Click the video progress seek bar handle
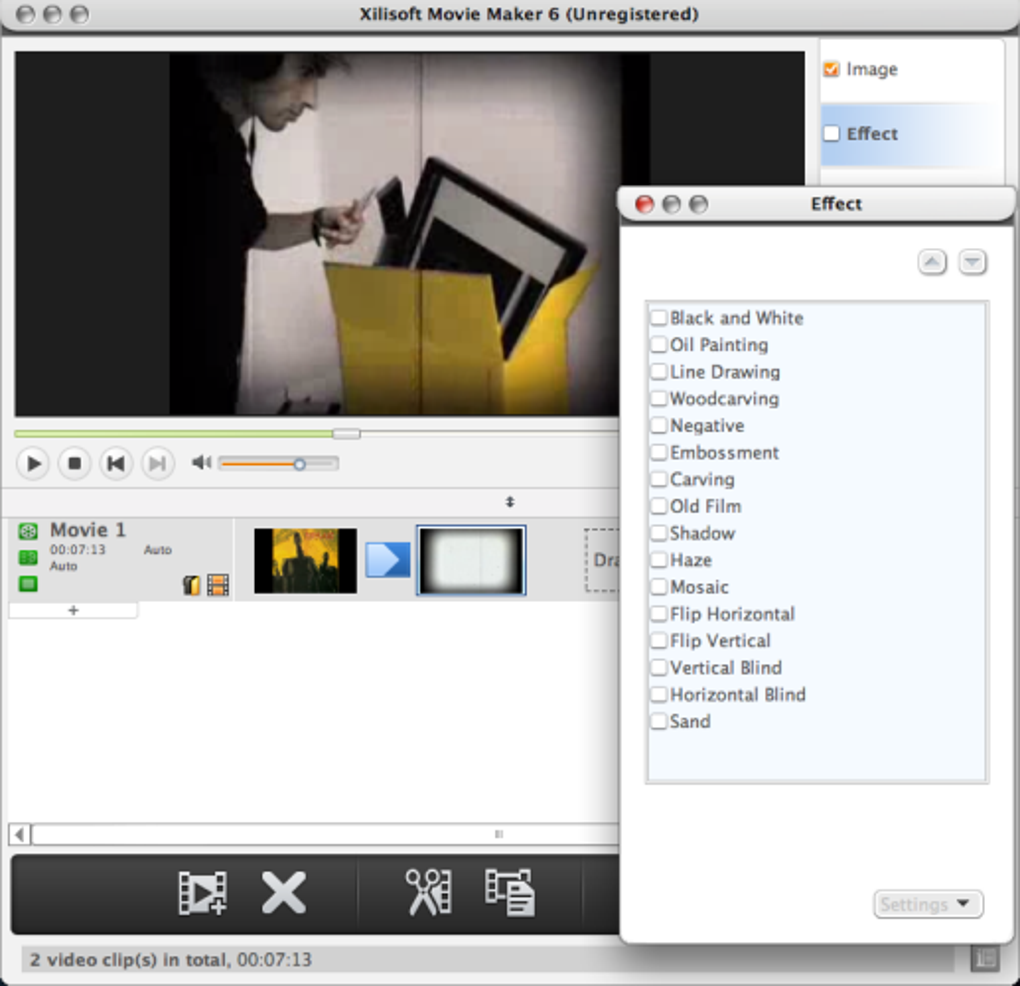 pyautogui.click(x=347, y=434)
